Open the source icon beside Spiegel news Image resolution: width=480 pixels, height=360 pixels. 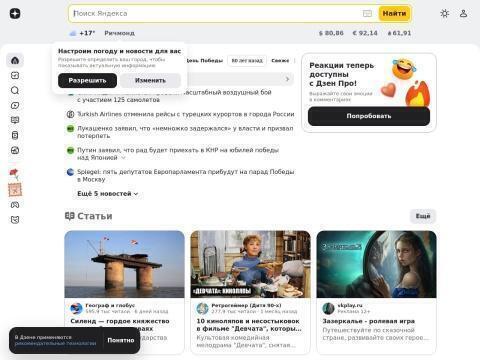(x=70, y=172)
